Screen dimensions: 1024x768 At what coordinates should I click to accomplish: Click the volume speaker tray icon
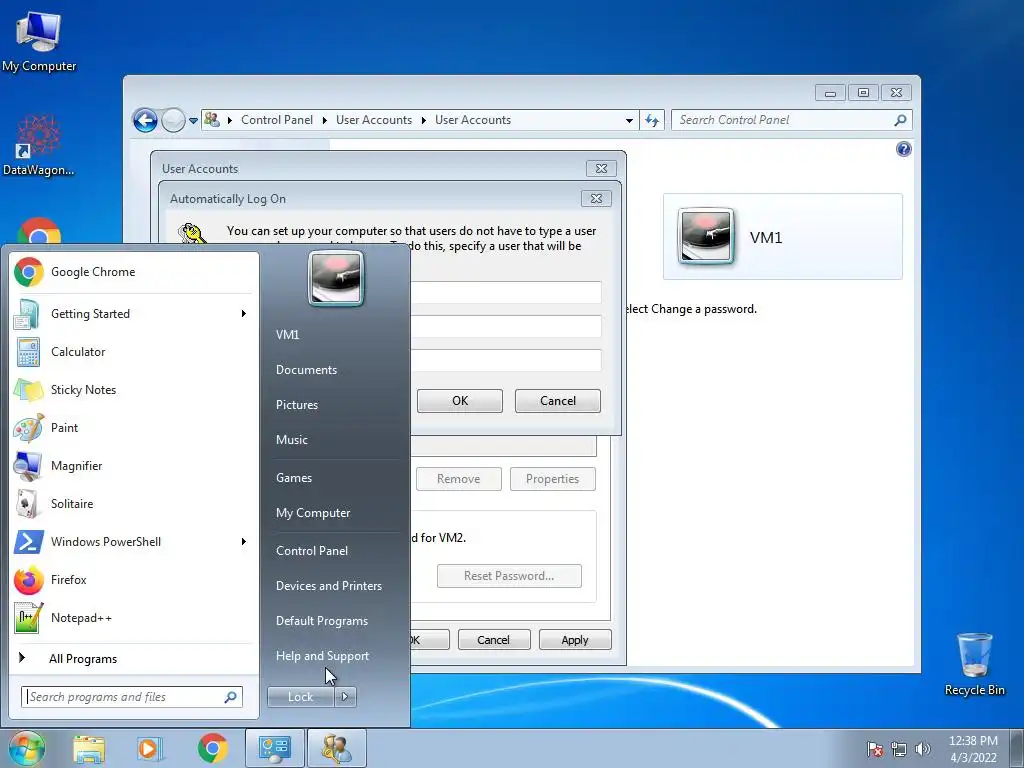(x=923, y=749)
